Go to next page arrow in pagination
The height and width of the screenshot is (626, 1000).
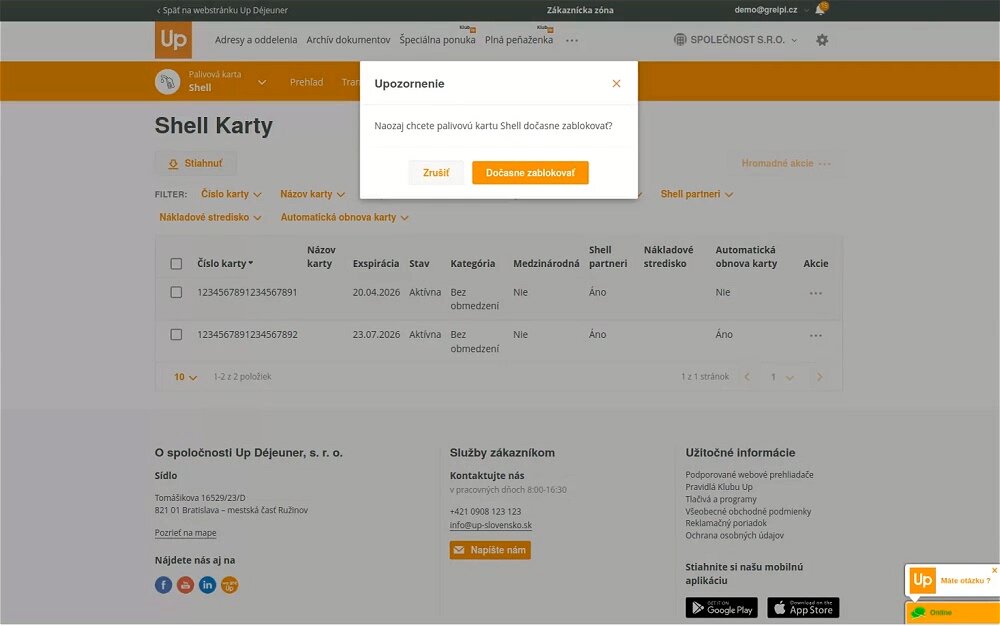(820, 377)
